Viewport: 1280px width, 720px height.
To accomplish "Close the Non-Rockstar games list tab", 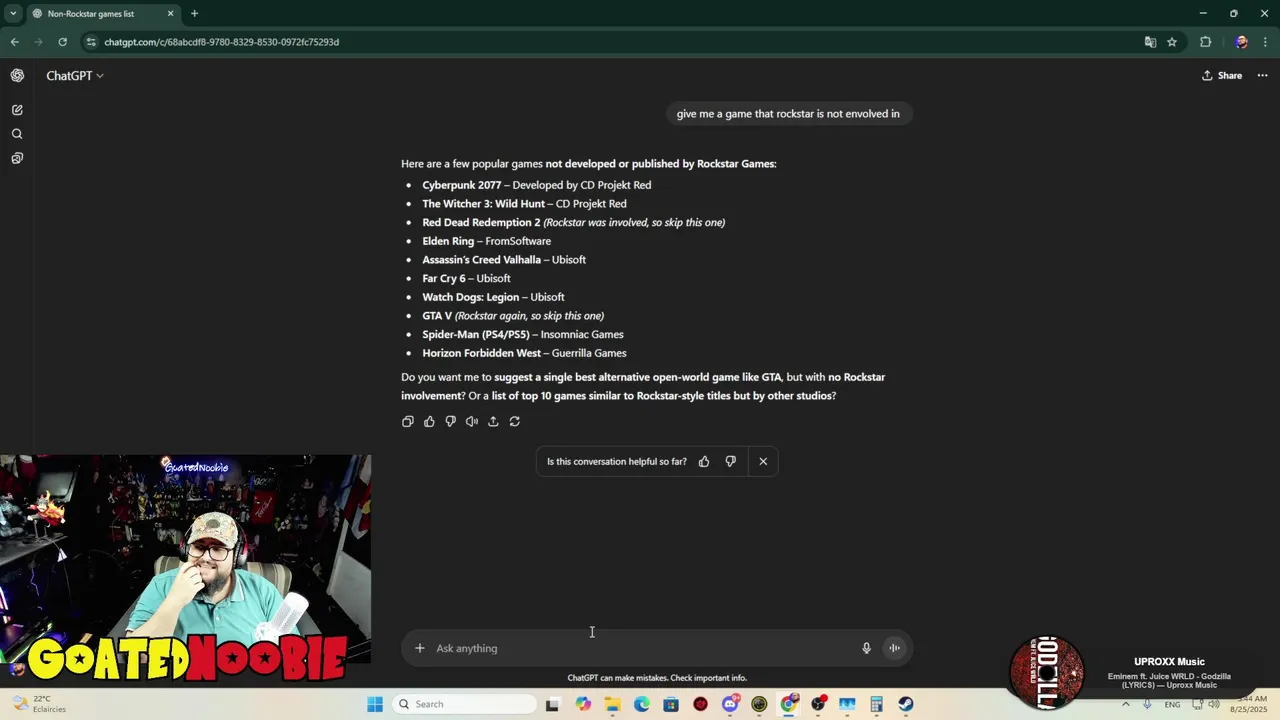I will [x=170, y=14].
